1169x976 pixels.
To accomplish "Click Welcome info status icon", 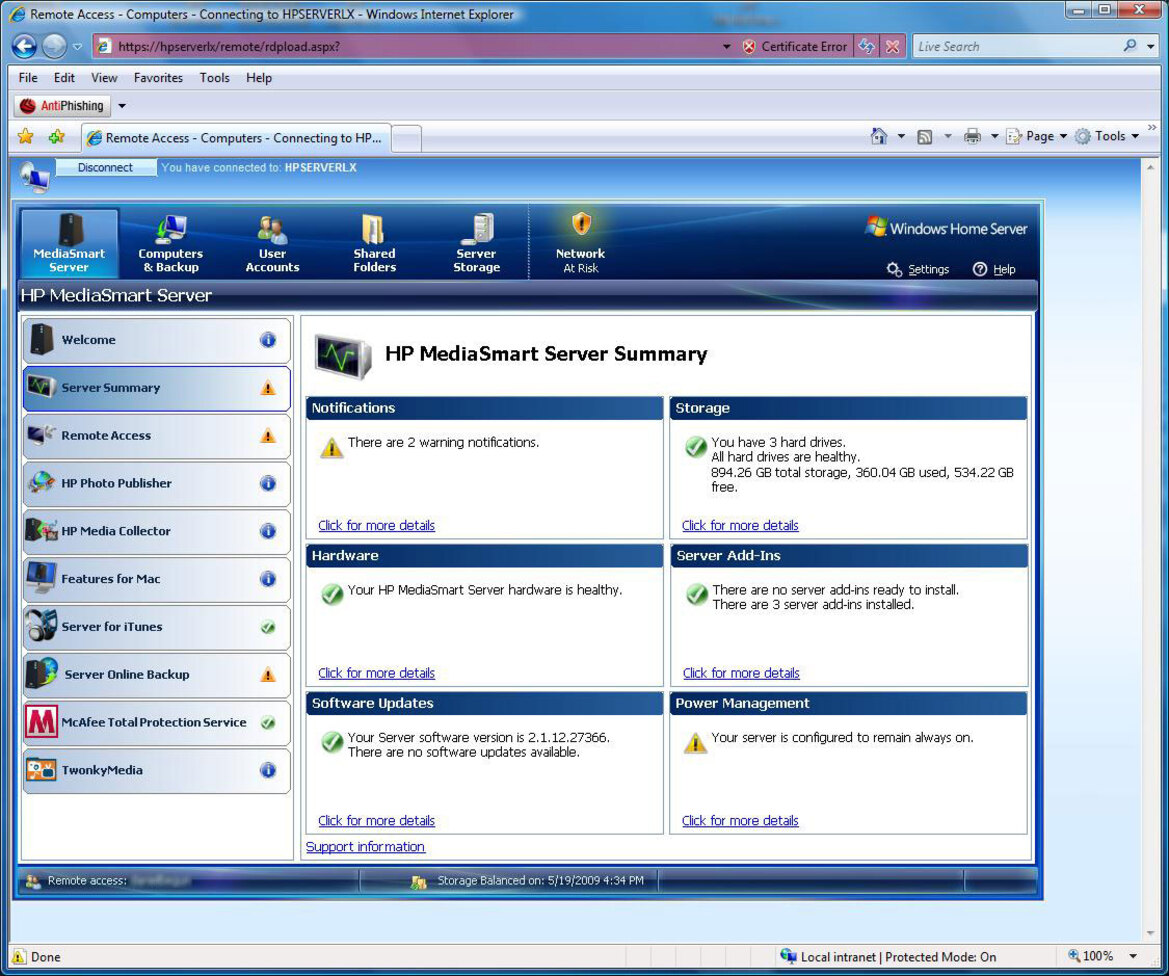I will pos(268,340).
